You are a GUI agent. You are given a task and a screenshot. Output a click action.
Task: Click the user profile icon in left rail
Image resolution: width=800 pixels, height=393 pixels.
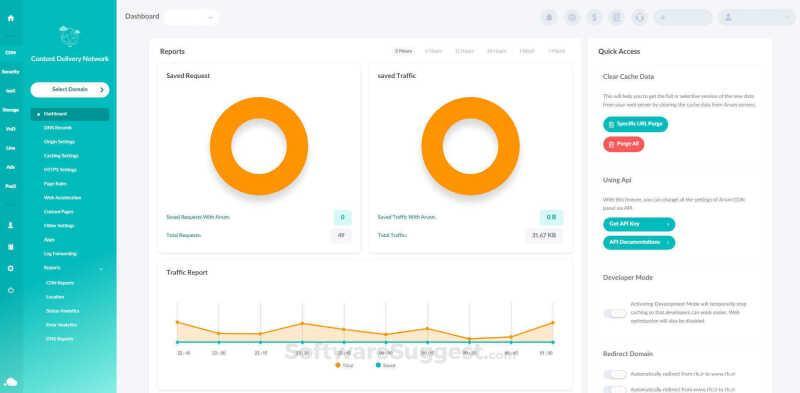pyautogui.click(x=11, y=225)
